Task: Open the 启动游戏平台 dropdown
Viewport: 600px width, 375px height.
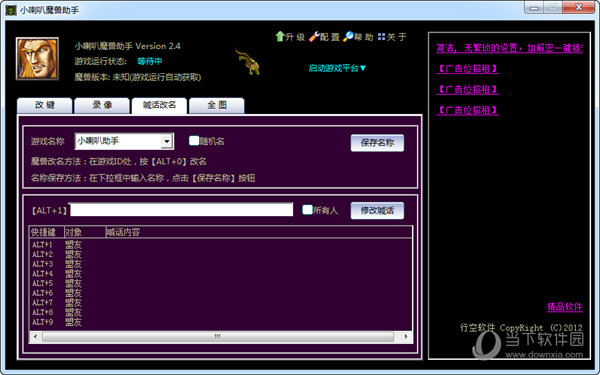Action: 337,68
